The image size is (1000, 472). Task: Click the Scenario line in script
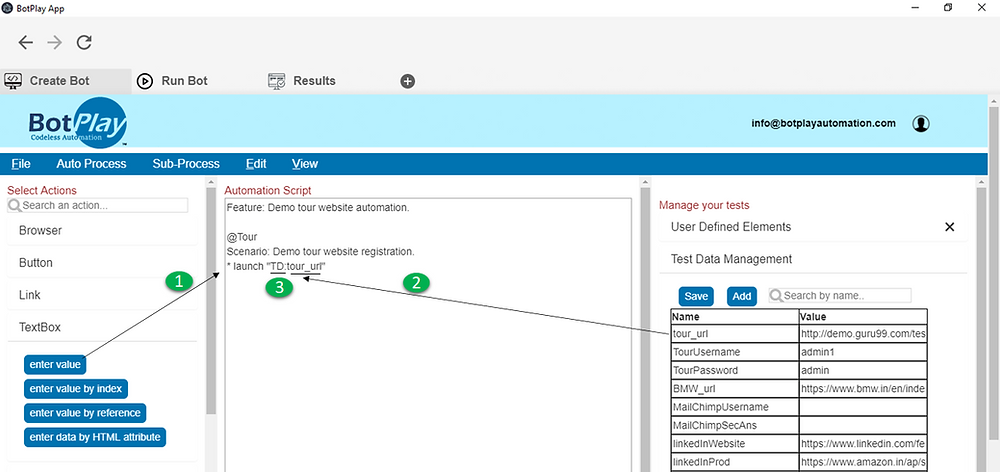(321, 251)
